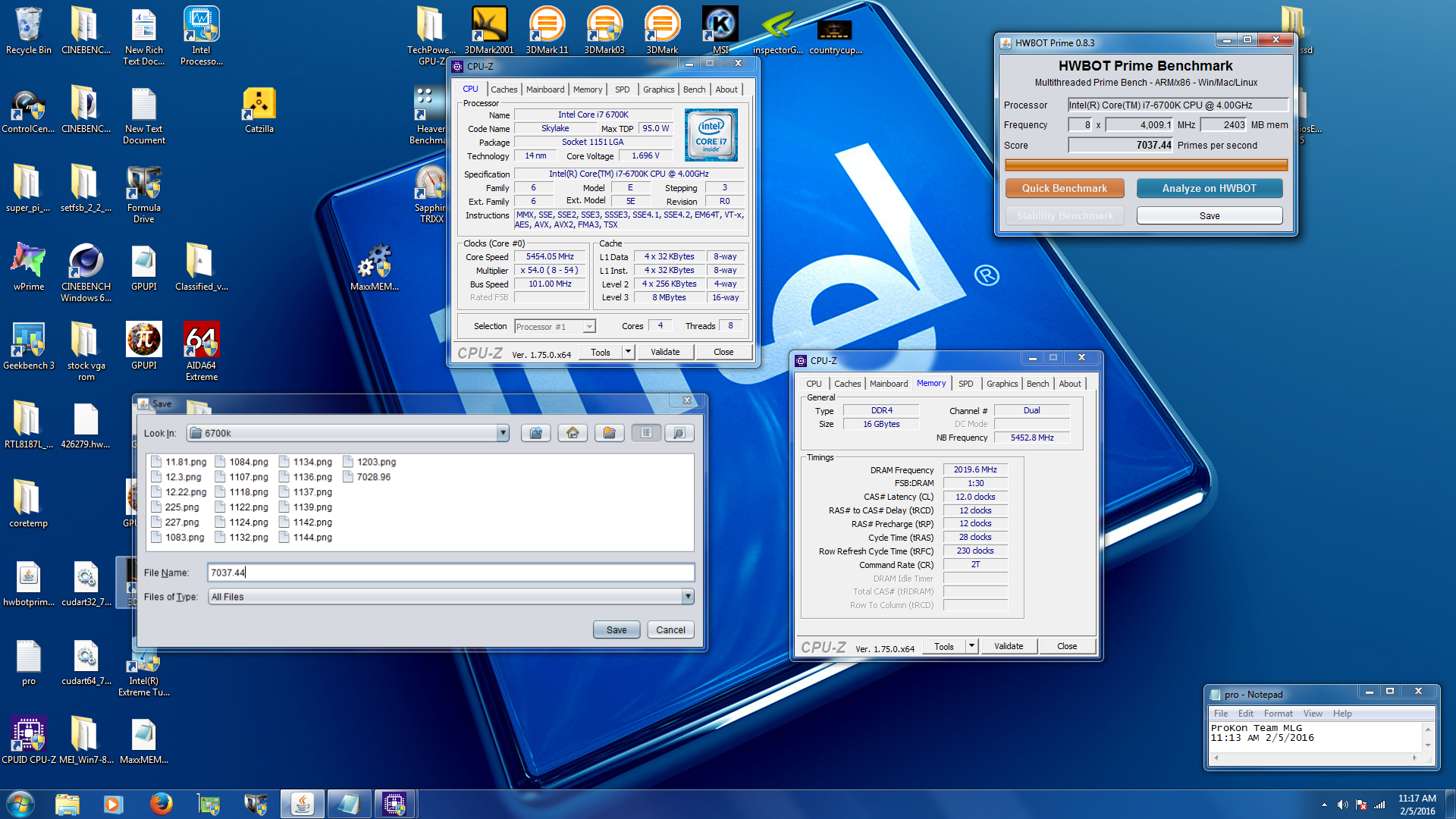
Task: Click the volume icon in system tray
Action: coord(1342,805)
